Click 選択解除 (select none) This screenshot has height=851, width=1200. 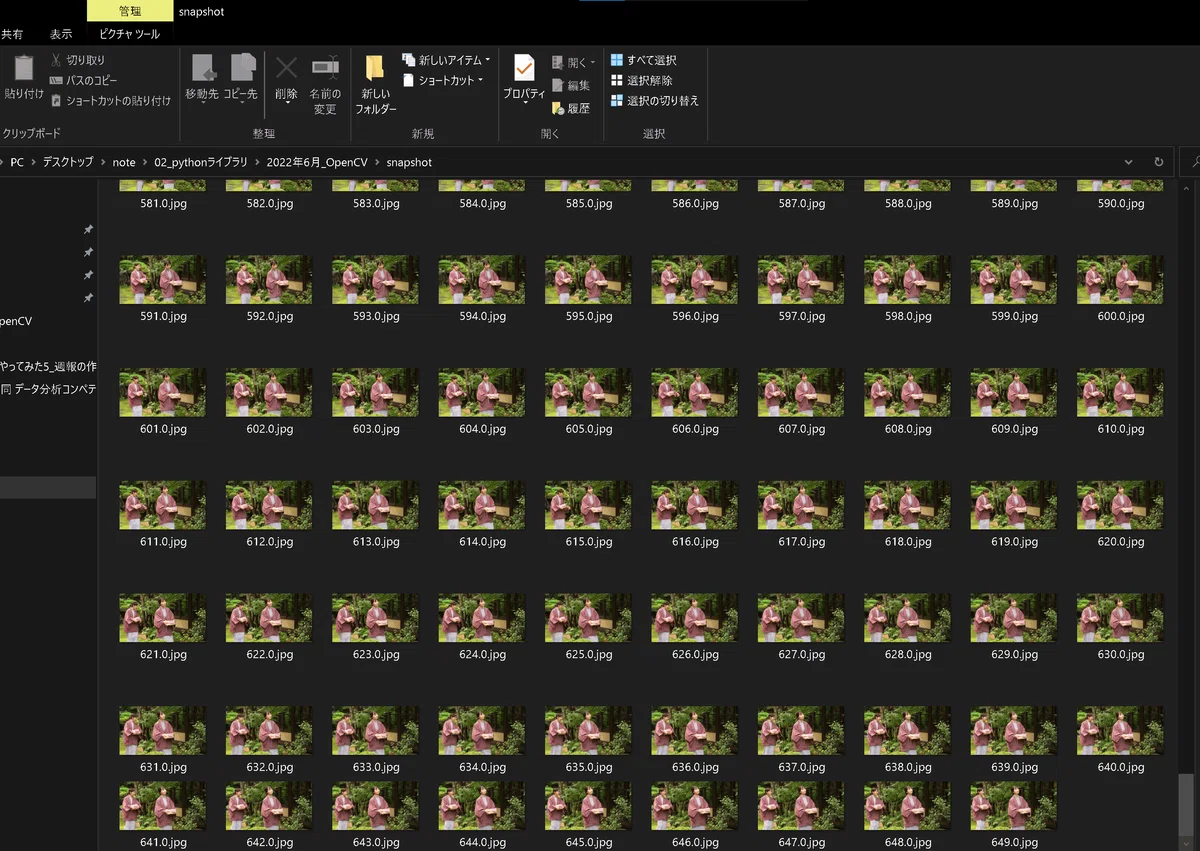(642, 81)
